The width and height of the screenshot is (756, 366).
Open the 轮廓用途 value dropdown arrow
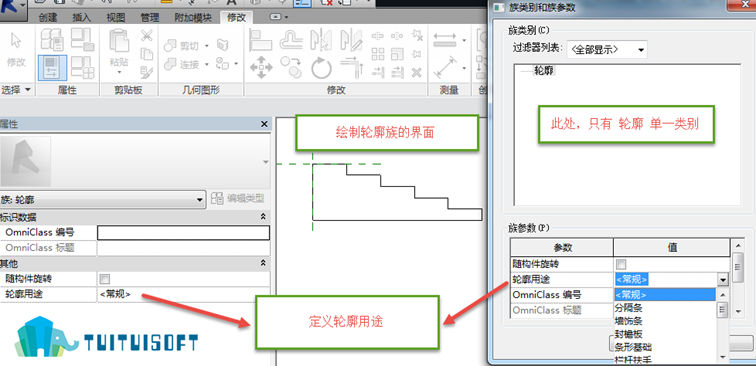tap(722, 279)
